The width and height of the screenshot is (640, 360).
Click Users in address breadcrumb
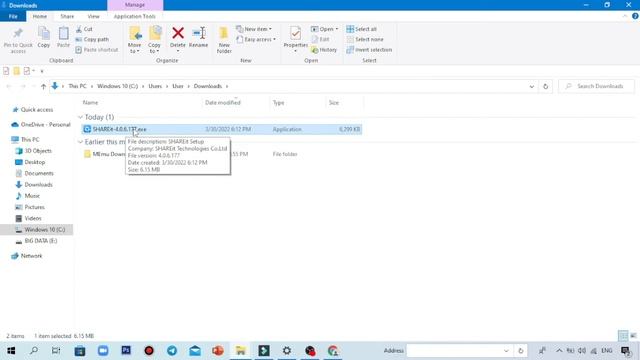tap(155, 86)
